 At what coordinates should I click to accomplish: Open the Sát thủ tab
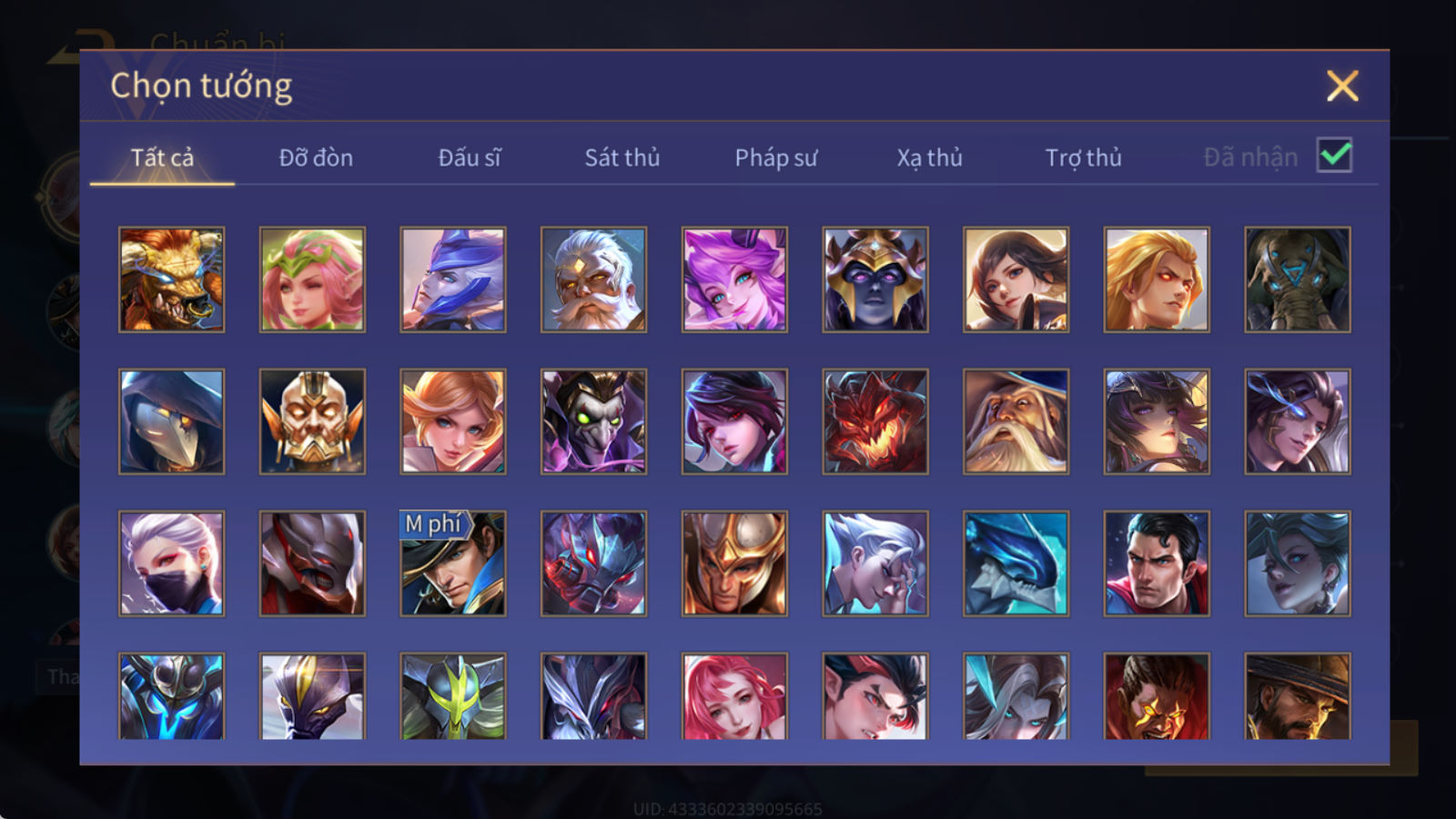coord(622,157)
